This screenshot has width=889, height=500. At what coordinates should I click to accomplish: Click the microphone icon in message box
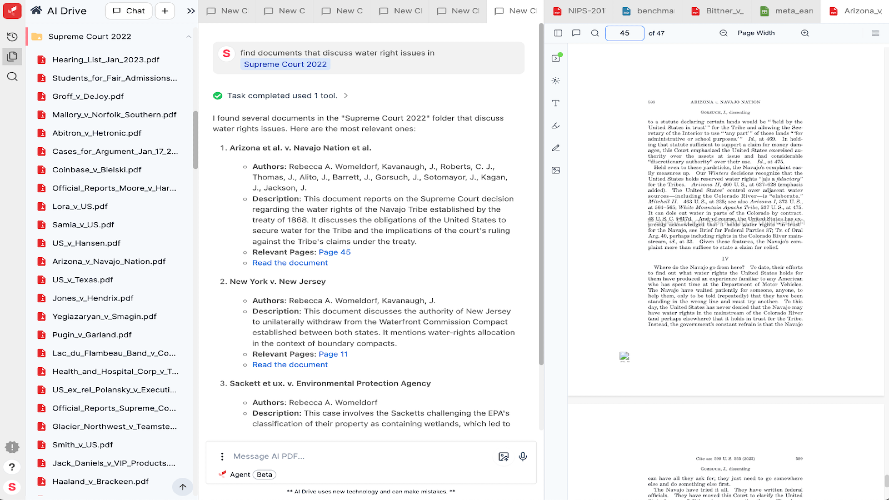pos(523,456)
